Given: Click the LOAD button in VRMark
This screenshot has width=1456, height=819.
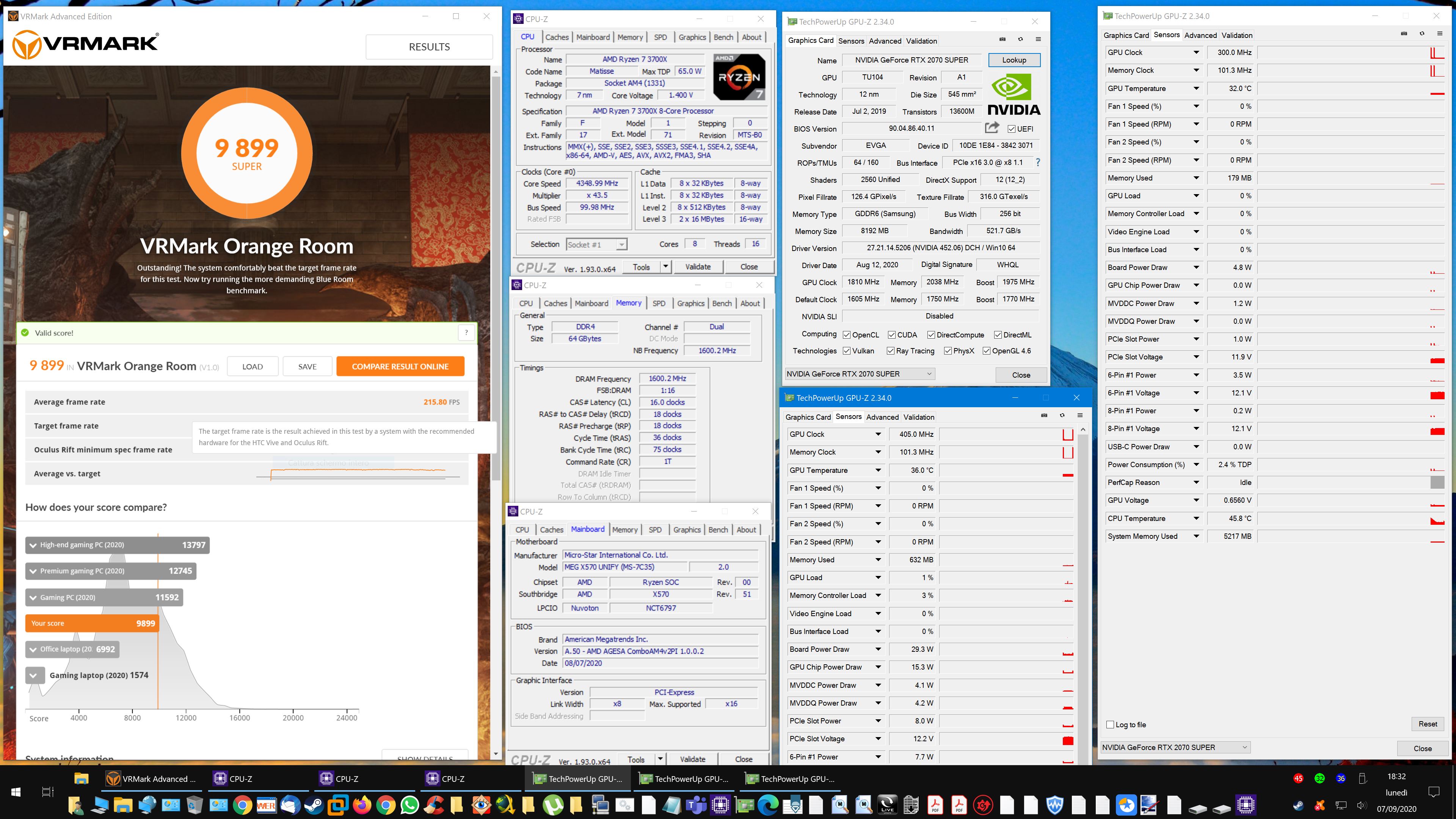Looking at the screenshot, I should click(x=253, y=366).
